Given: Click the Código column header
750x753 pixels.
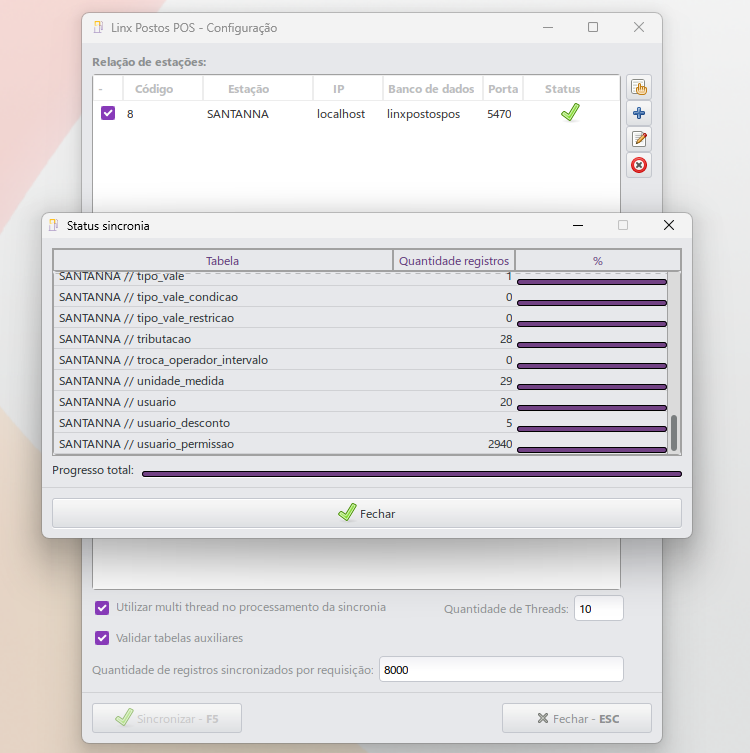Looking at the screenshot, I should pyautogui.click(x=163, y=89).
